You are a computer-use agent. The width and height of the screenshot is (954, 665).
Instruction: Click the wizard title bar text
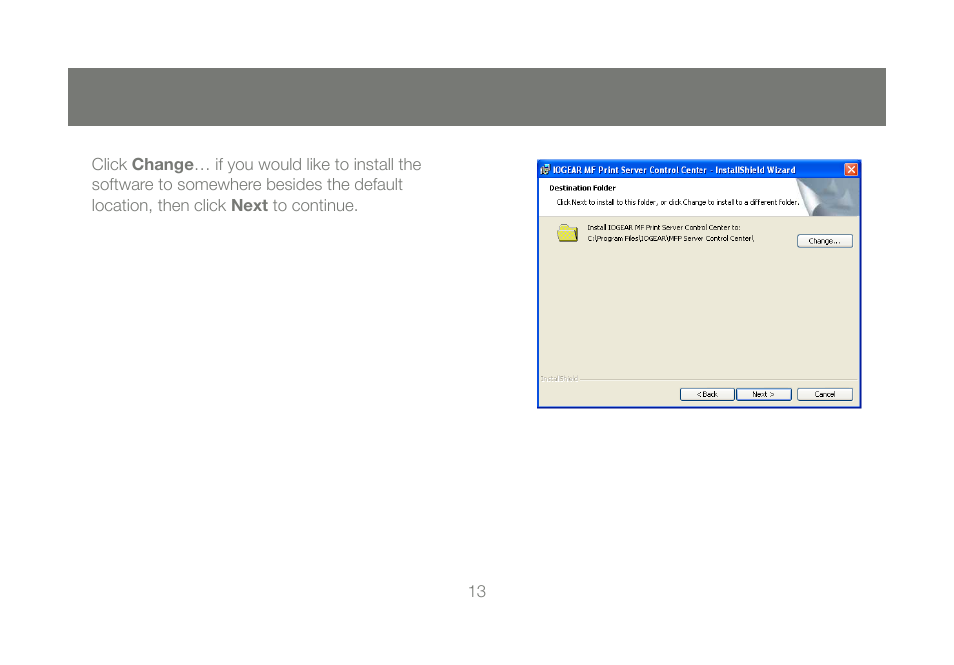(x=674, y=170)
